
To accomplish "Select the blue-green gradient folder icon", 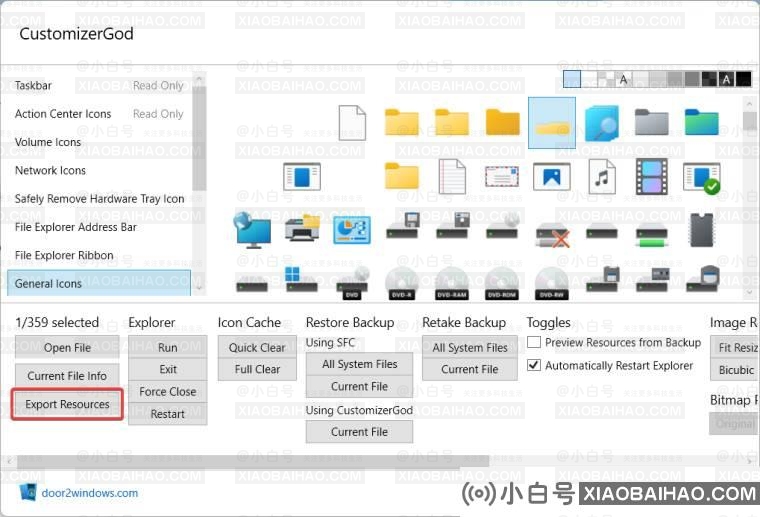I will 701,123.
